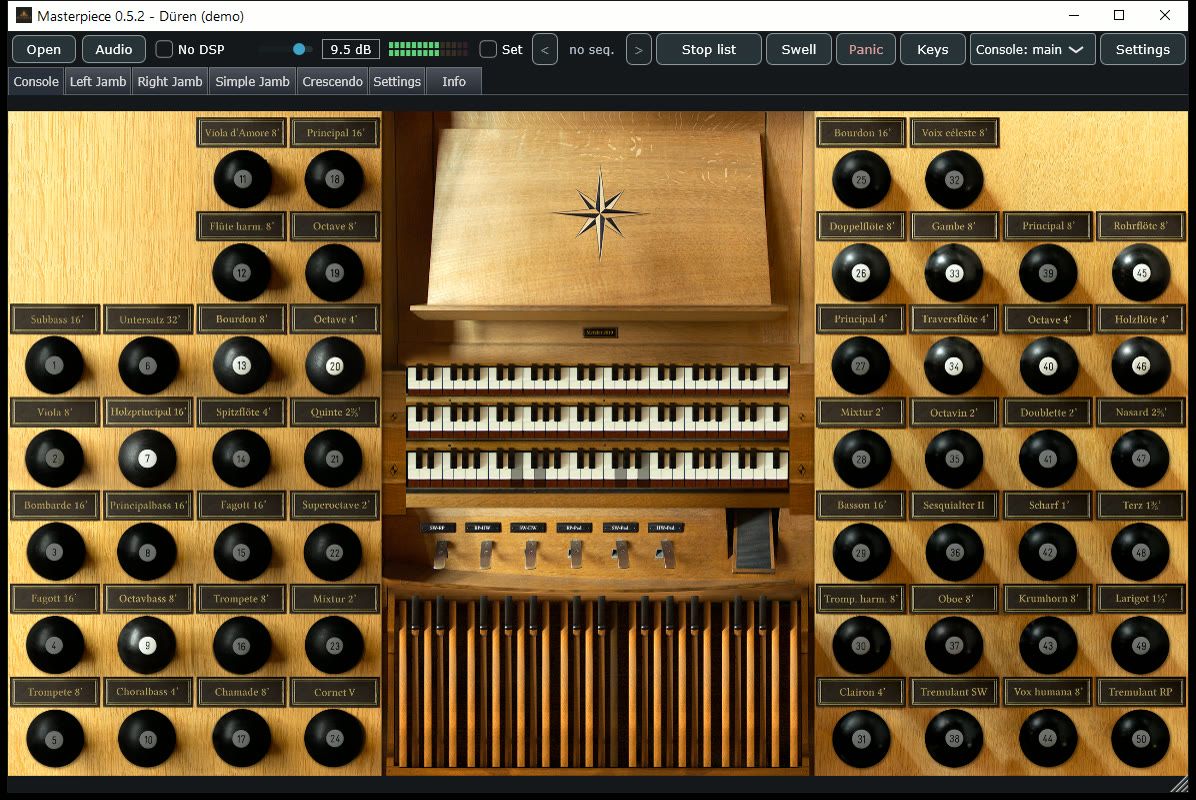Click the 9.5 dB volume field
Image resolution: width=1196 pixels, height=800 pixels.
point(351,50)
